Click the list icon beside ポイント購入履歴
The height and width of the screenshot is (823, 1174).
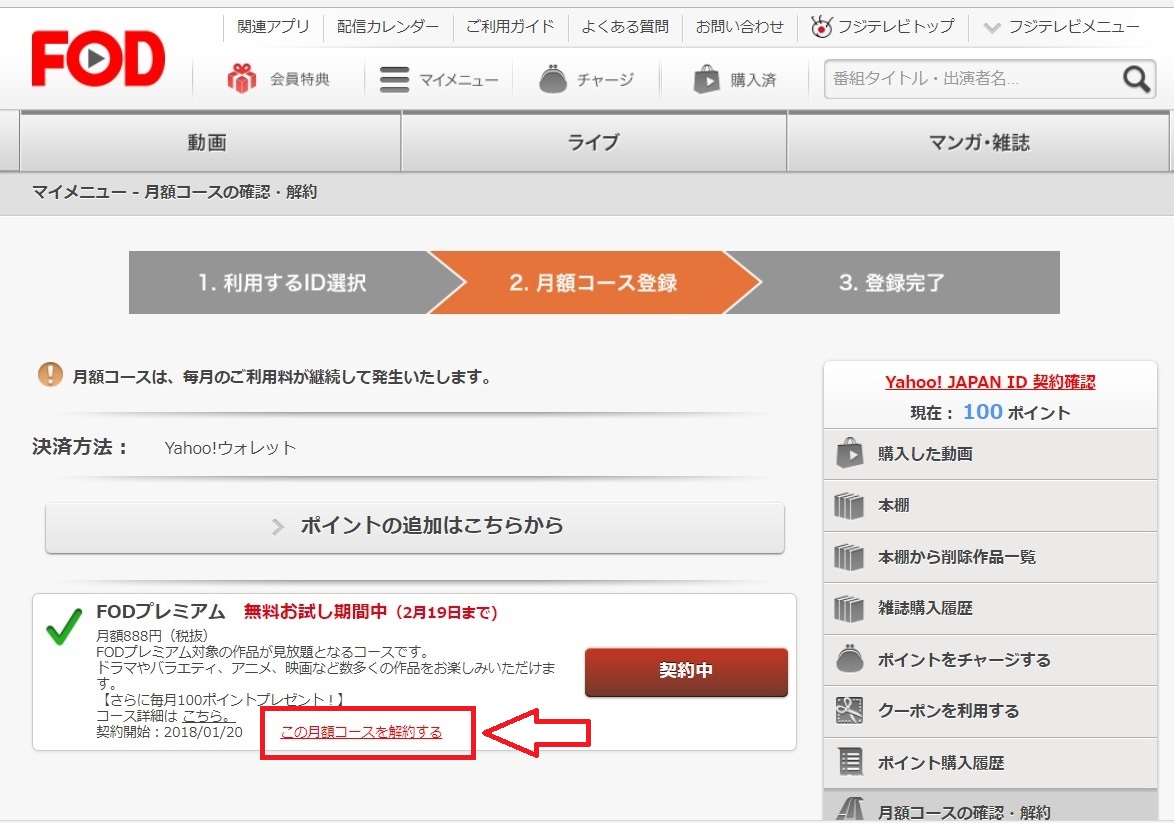coord(850,762)
